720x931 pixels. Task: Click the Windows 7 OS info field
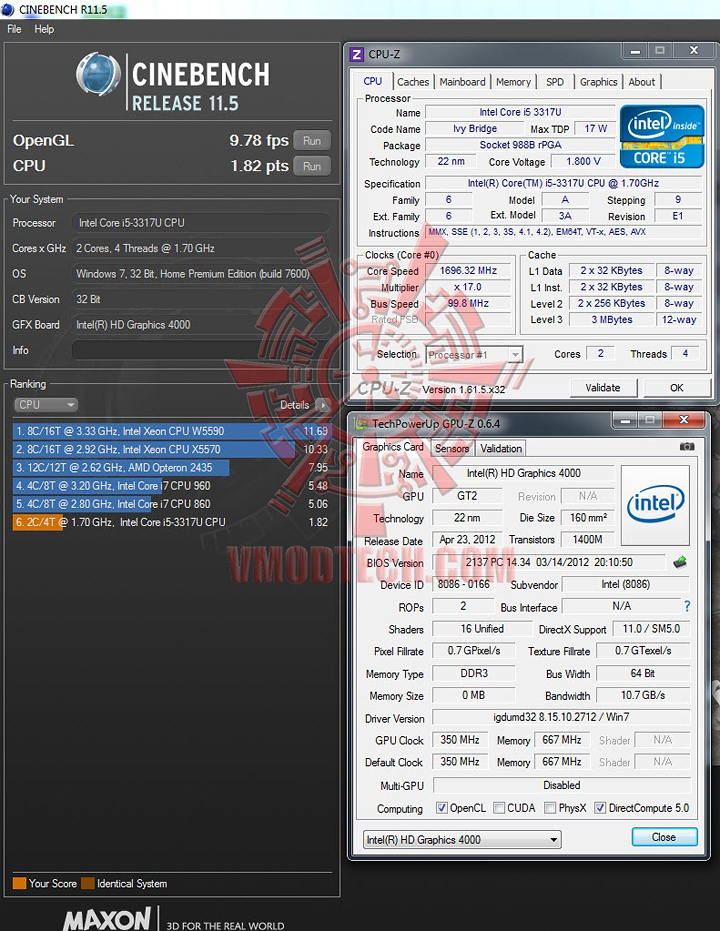pos(201,274)
